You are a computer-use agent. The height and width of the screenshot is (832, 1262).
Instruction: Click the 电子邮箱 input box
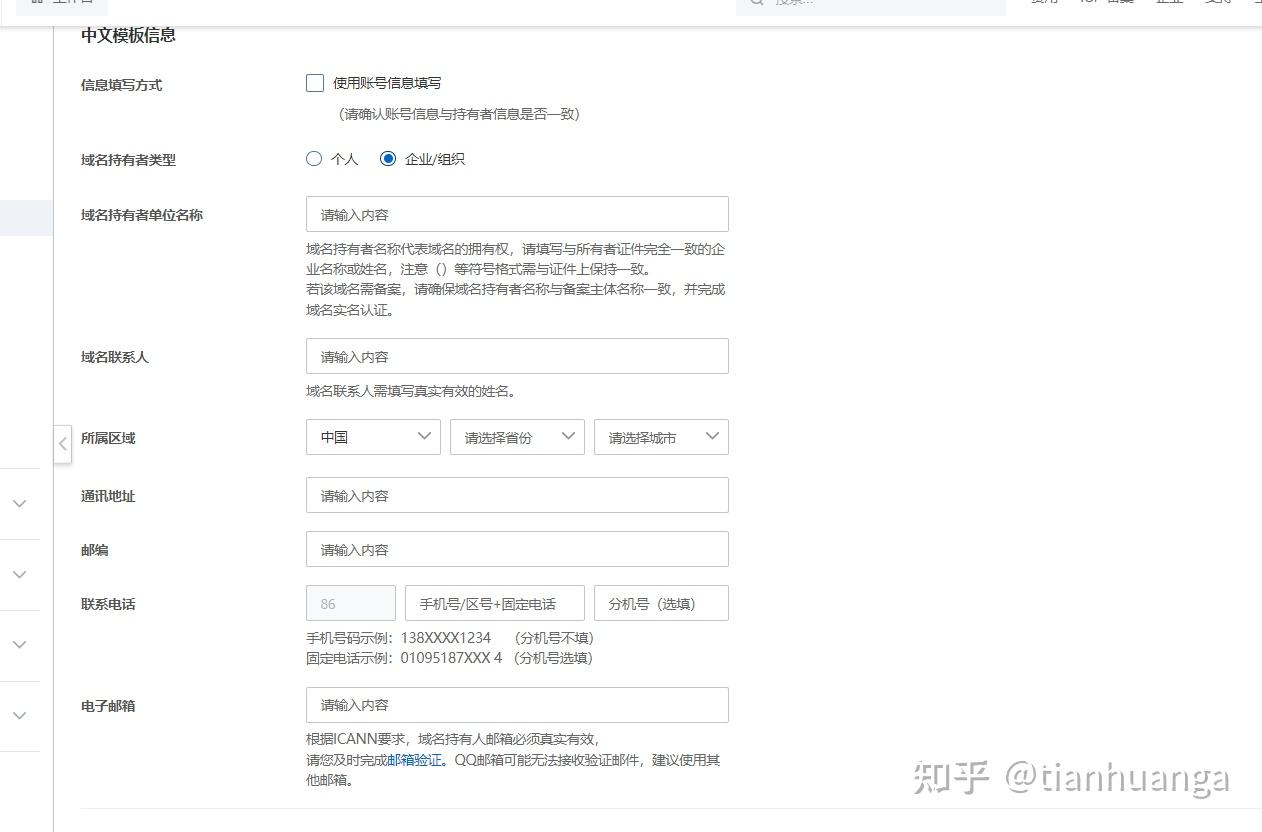[x=517, y=705]
